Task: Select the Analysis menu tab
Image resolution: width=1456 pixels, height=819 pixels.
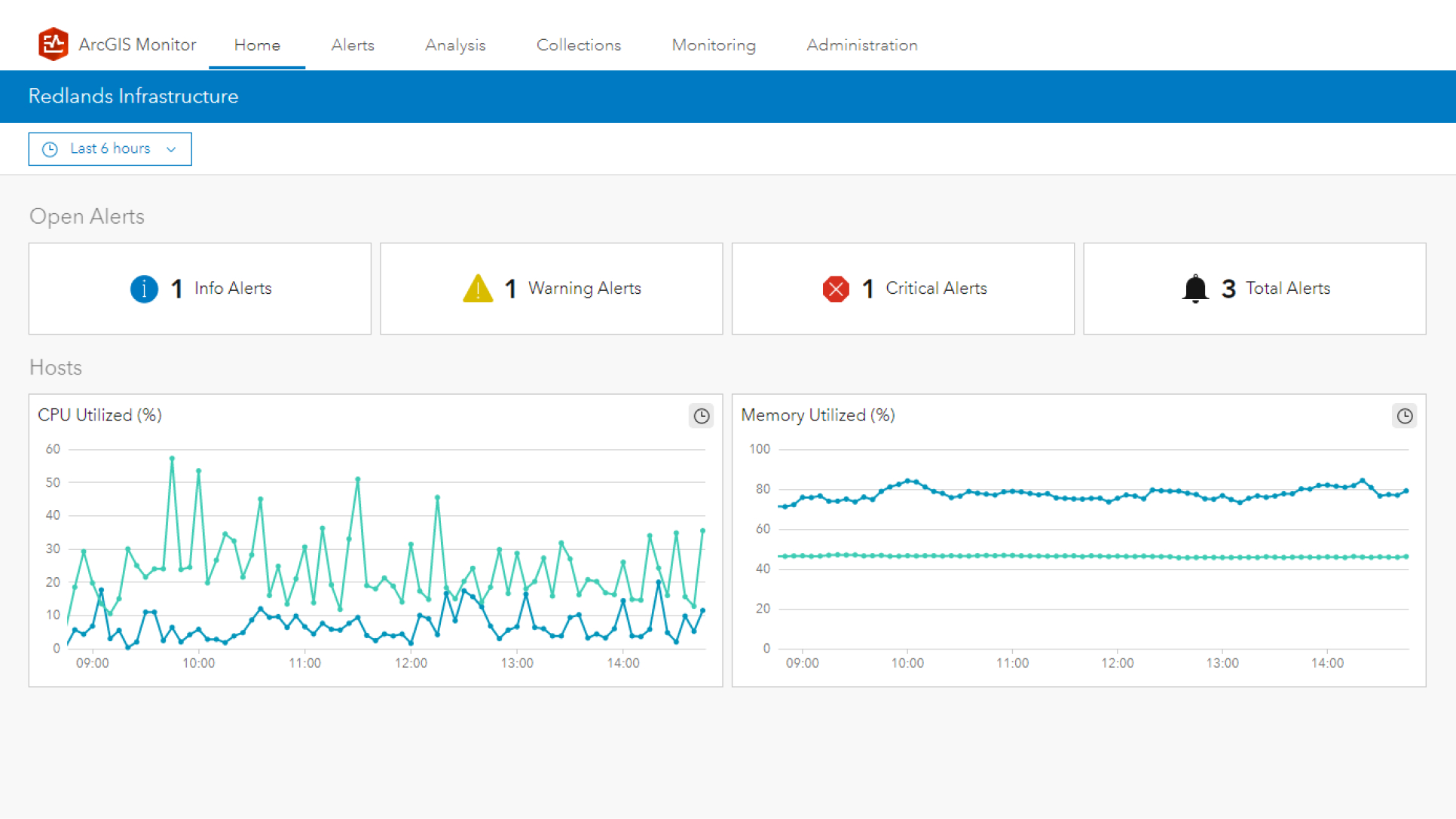Action: click(455, 45)
